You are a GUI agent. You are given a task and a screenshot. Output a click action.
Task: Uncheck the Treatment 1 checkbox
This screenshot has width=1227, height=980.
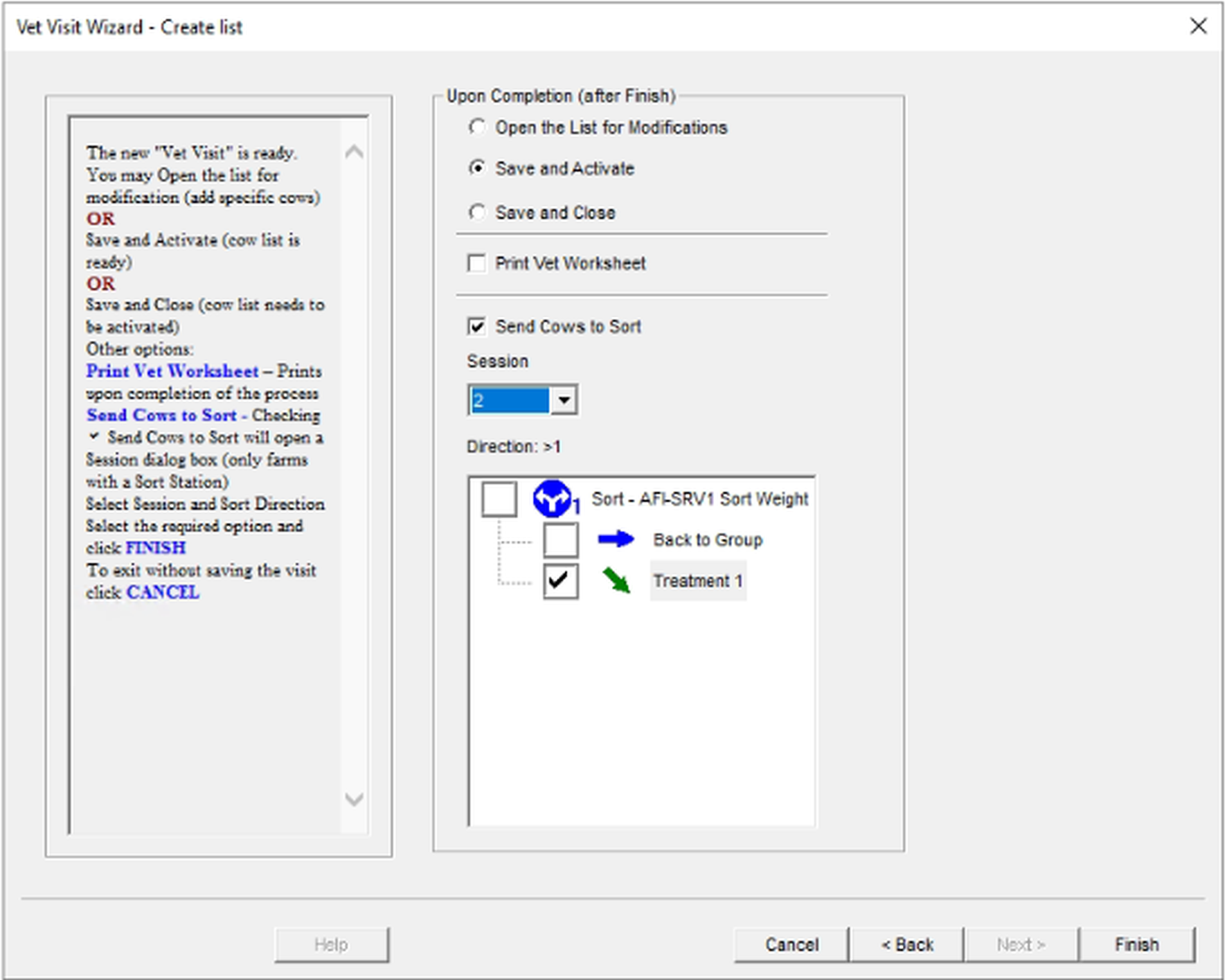point(560,580)
